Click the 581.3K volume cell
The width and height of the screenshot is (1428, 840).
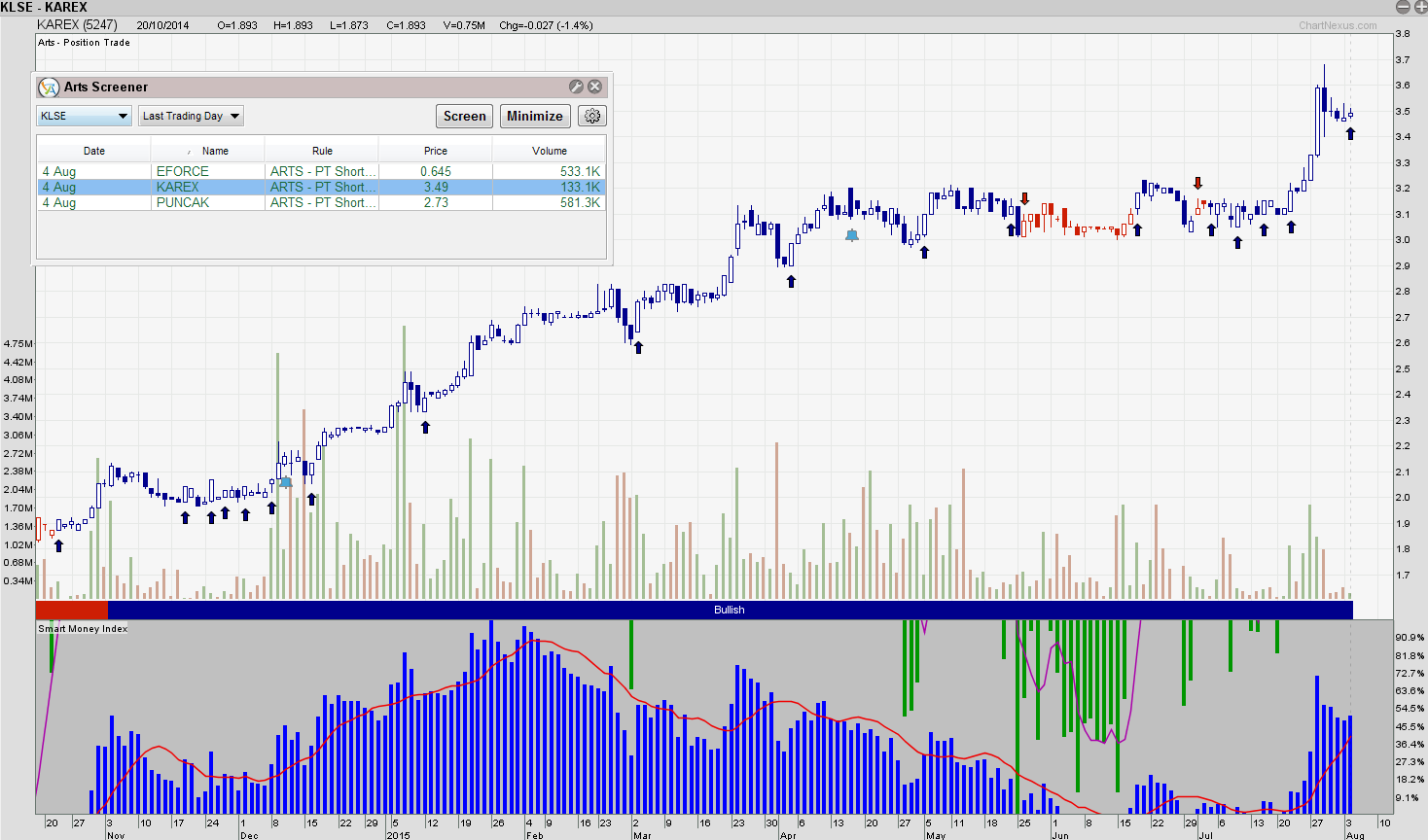550,202
